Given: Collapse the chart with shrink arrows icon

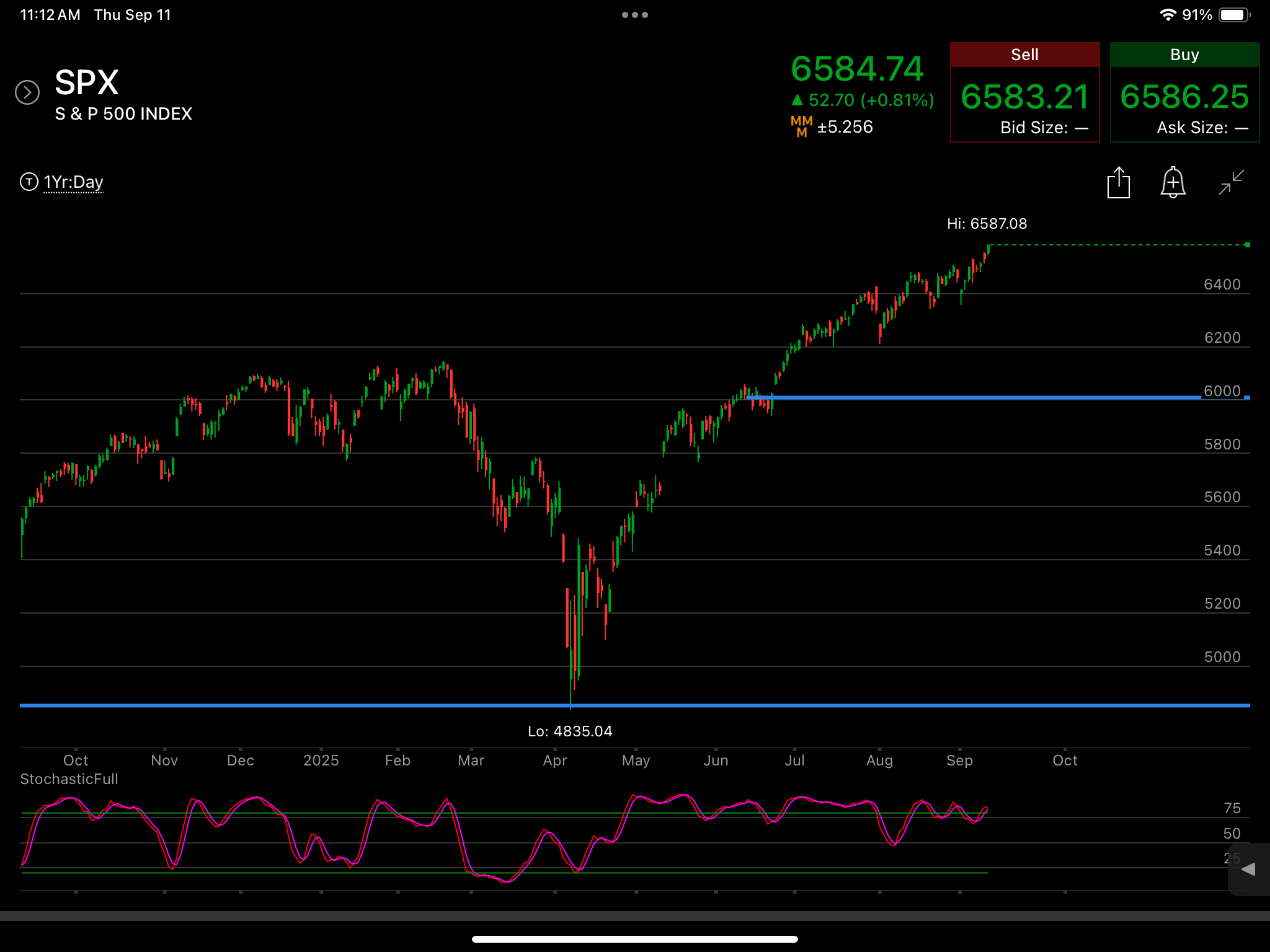Looking at the screenshot, I should [x=1231, y=182].
